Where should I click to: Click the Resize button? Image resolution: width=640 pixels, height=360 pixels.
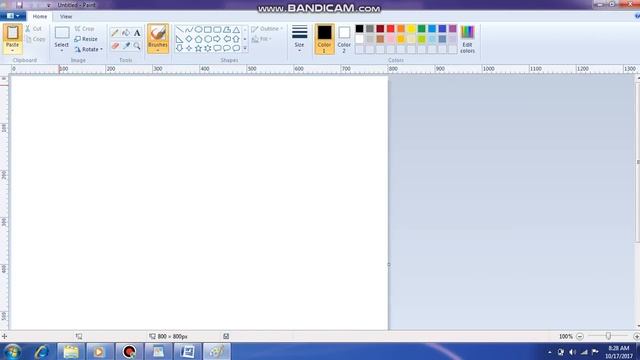pyautogui.click(x=86, y=39)
